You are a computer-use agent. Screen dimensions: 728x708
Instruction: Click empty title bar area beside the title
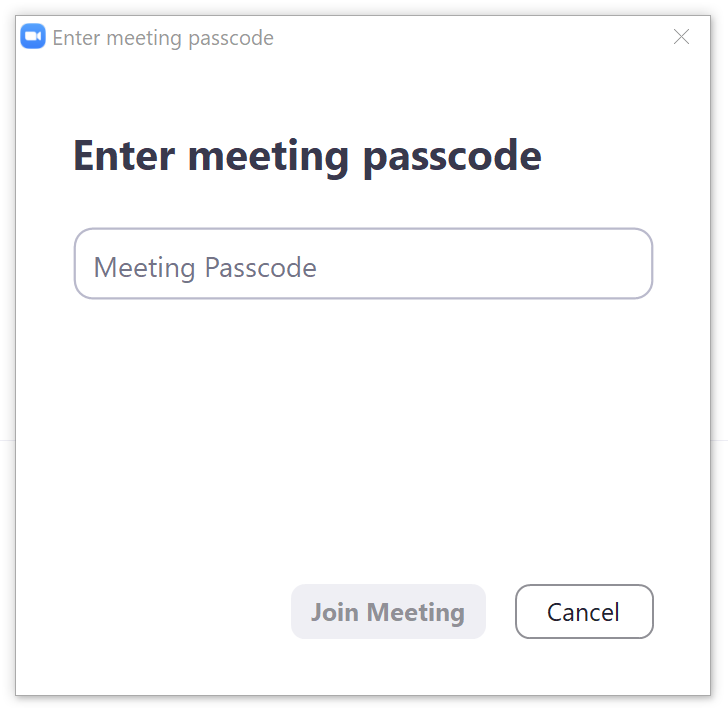coord(464,37)
